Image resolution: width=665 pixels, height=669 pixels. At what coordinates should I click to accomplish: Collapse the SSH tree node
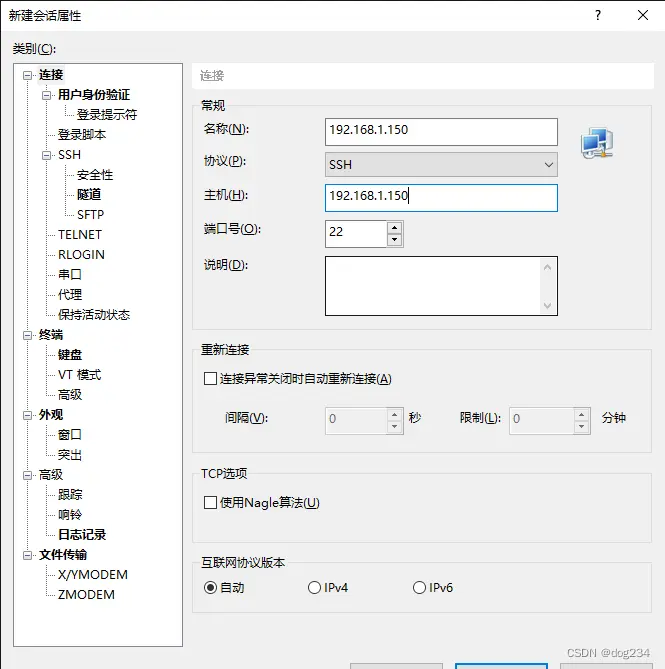47,155
